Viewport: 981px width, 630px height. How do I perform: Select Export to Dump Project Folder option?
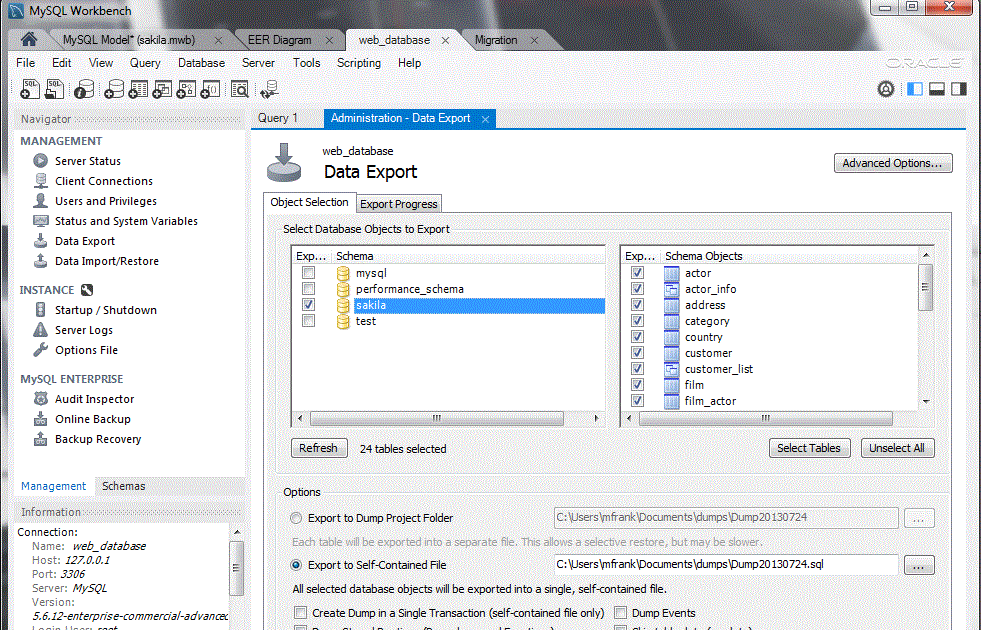point(296,518)
